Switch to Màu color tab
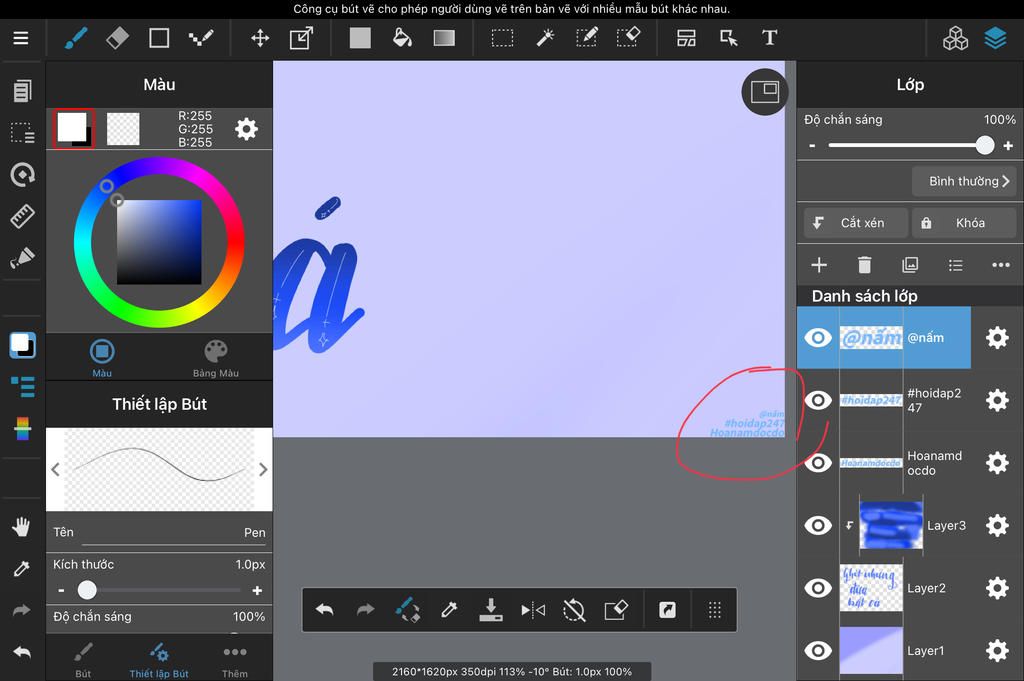This screenshot has width=1024, height=681. pos(102,358)
